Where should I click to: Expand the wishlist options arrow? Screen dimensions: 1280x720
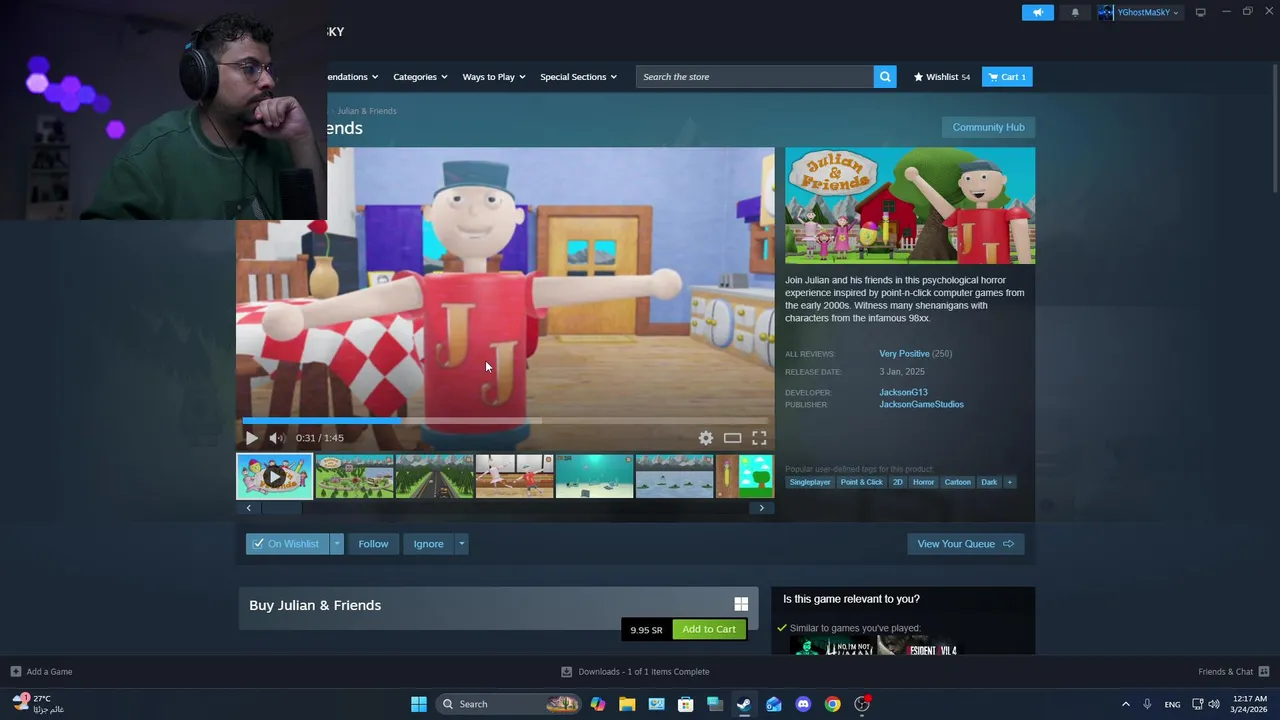click(x=337, y=544)
